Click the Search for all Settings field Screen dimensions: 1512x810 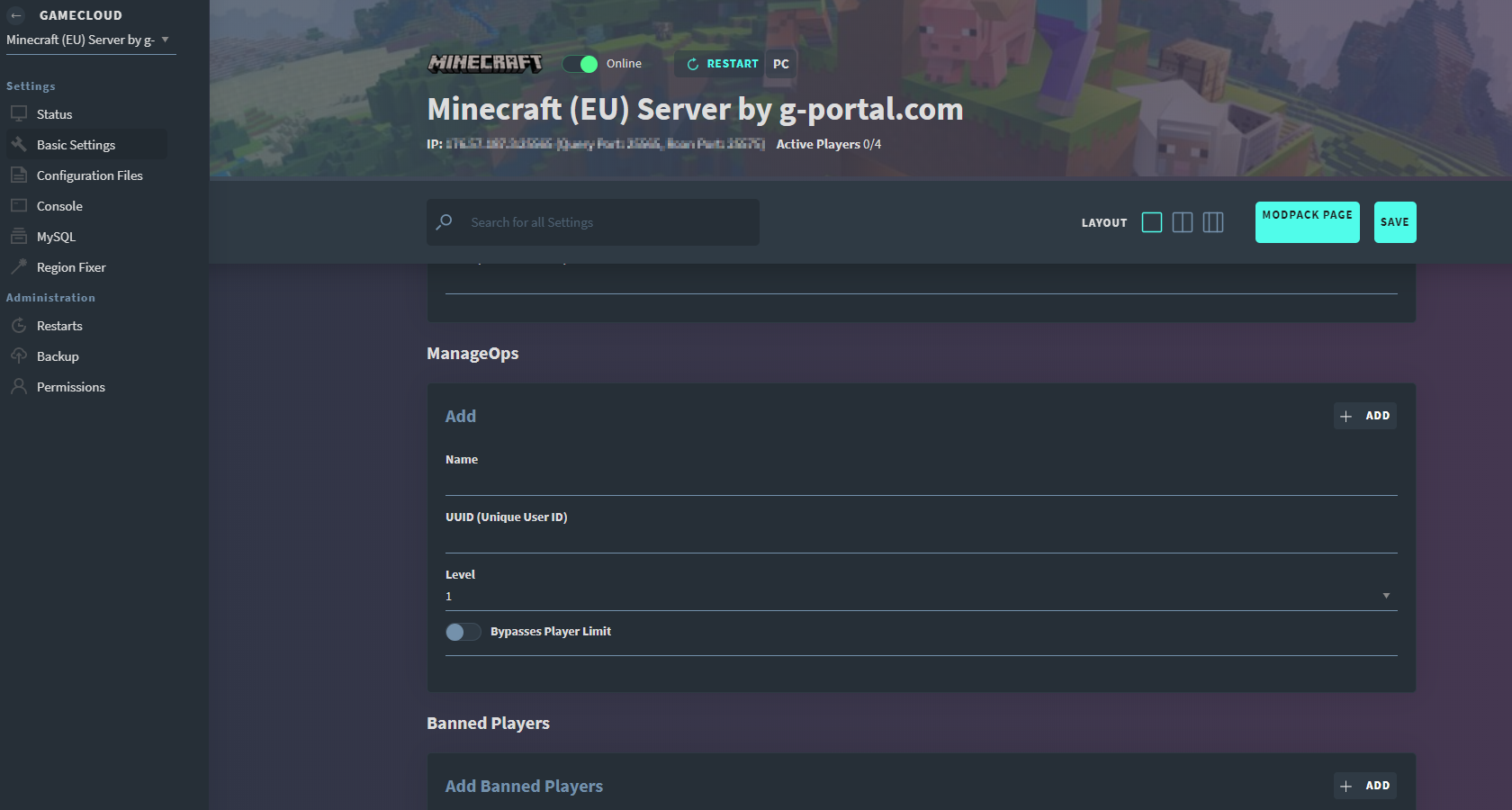pyautogui.click(x=592, y=222)
